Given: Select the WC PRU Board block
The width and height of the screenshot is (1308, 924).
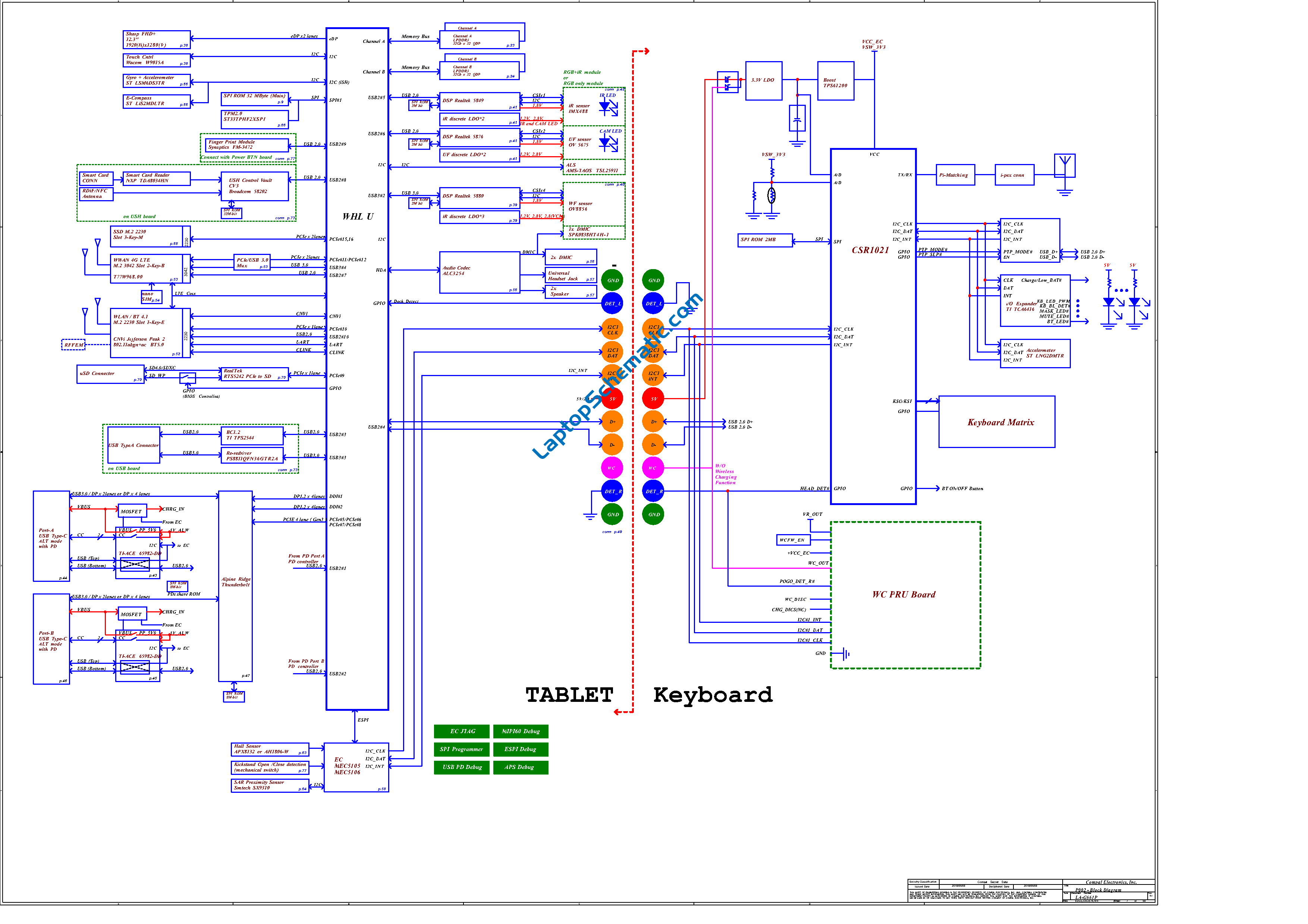Looking at the screenshot, I should tap(905, 595).
